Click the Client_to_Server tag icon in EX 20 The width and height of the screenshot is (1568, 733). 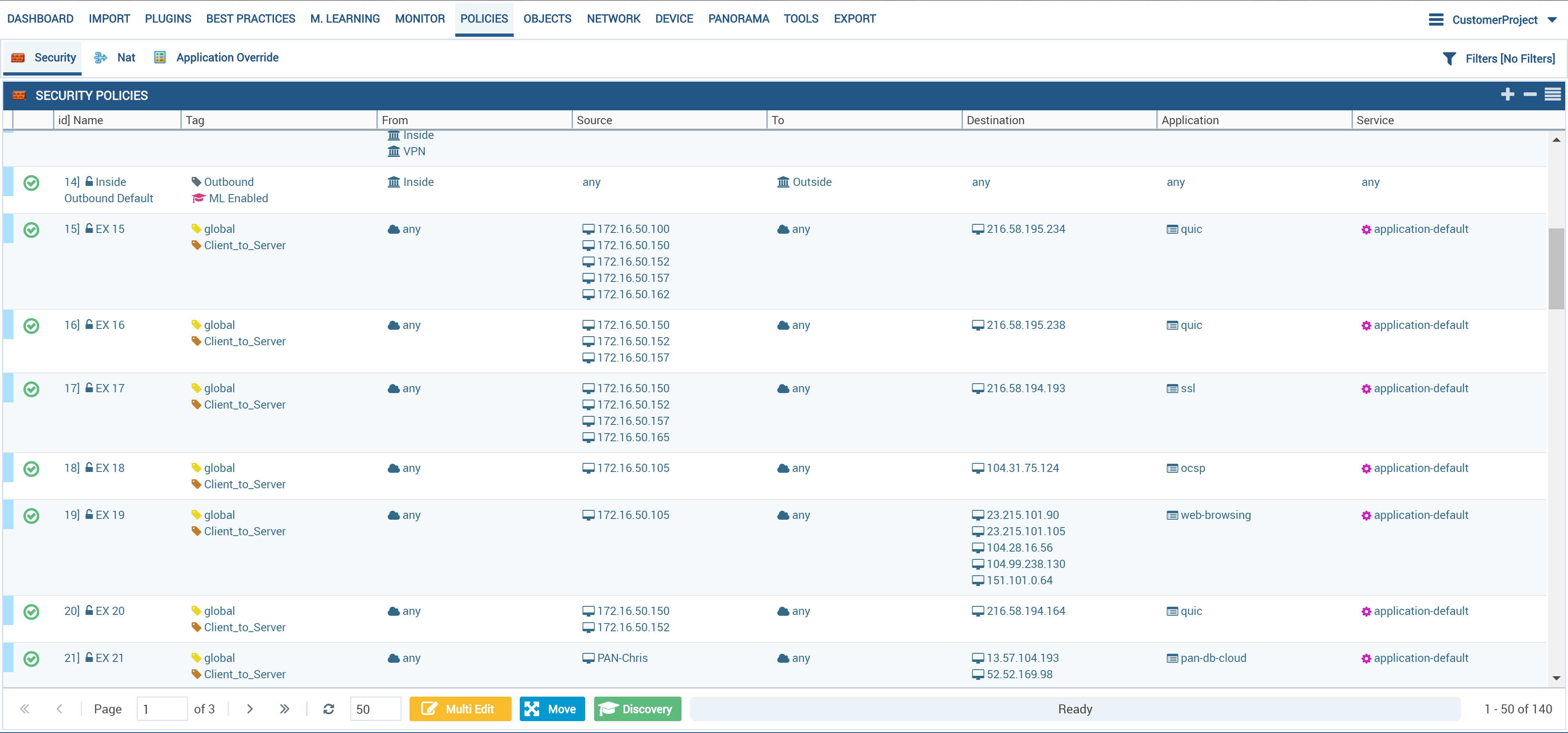tap(196, 627)
